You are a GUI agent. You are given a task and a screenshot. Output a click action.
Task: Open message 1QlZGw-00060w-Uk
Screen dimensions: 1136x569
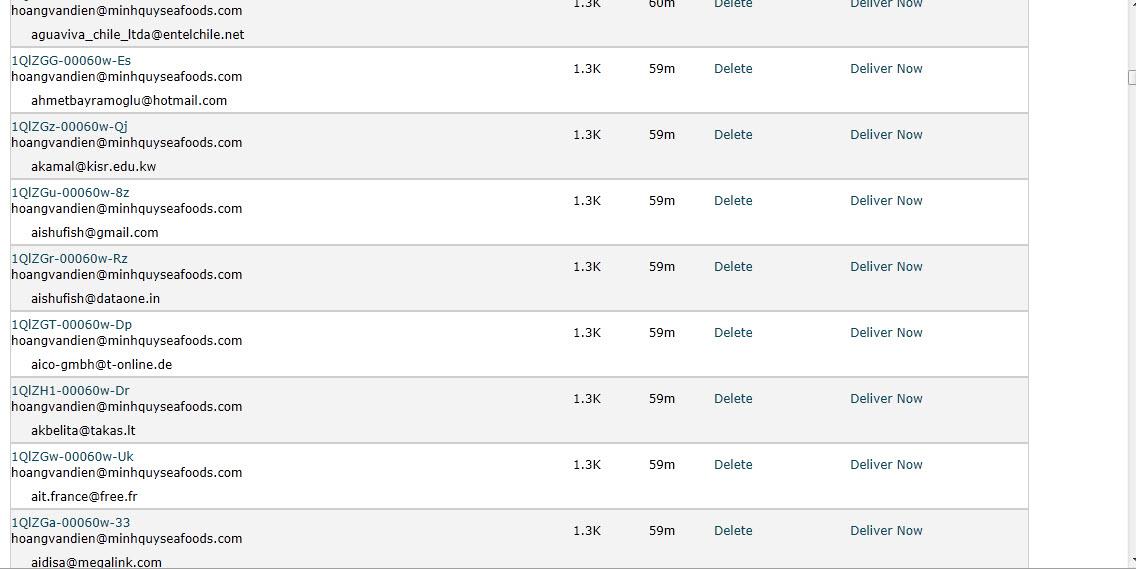(x=72, y=456)
